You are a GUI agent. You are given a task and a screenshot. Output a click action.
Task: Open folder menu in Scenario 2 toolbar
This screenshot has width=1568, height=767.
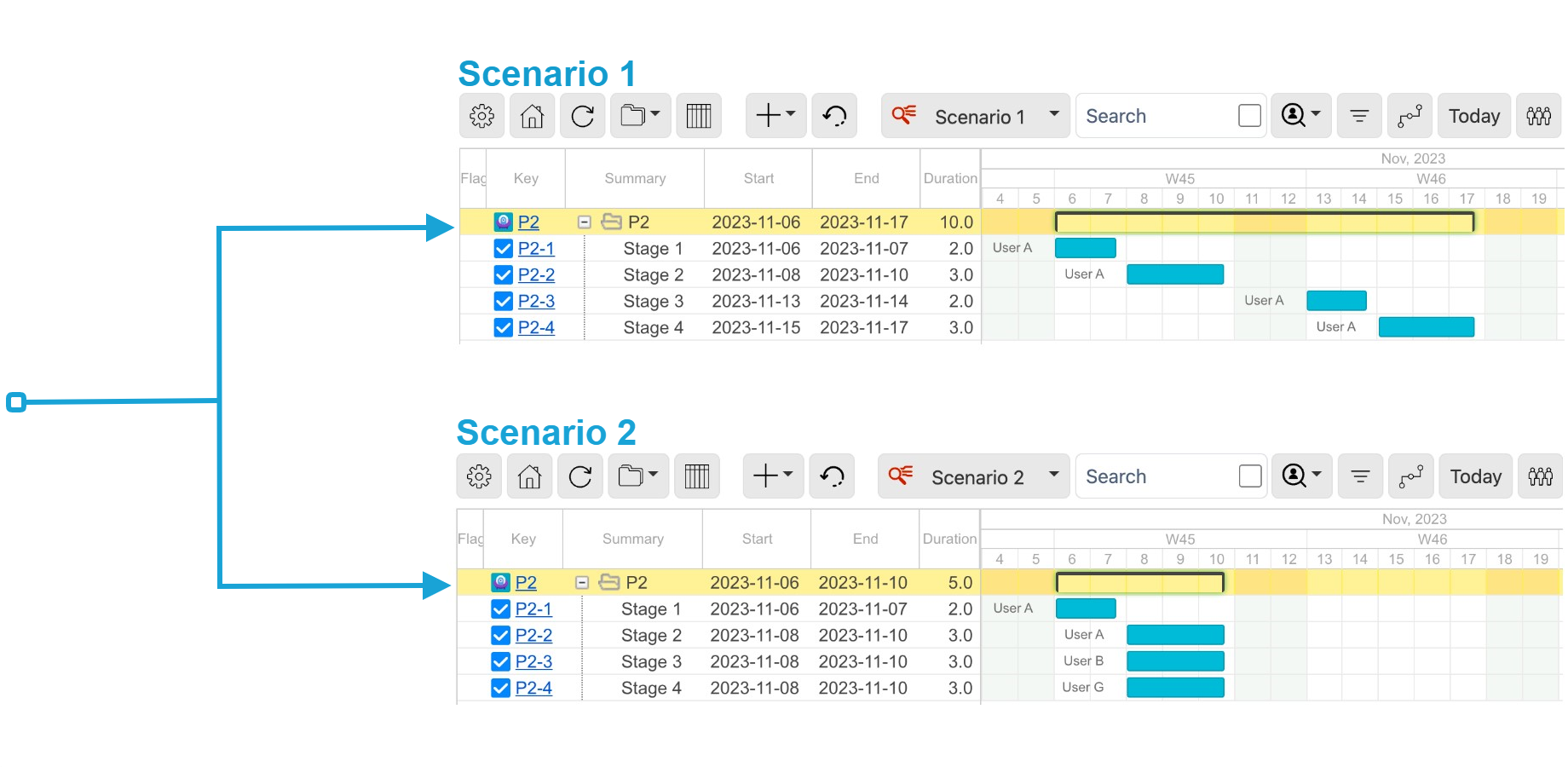coord(638,476)
